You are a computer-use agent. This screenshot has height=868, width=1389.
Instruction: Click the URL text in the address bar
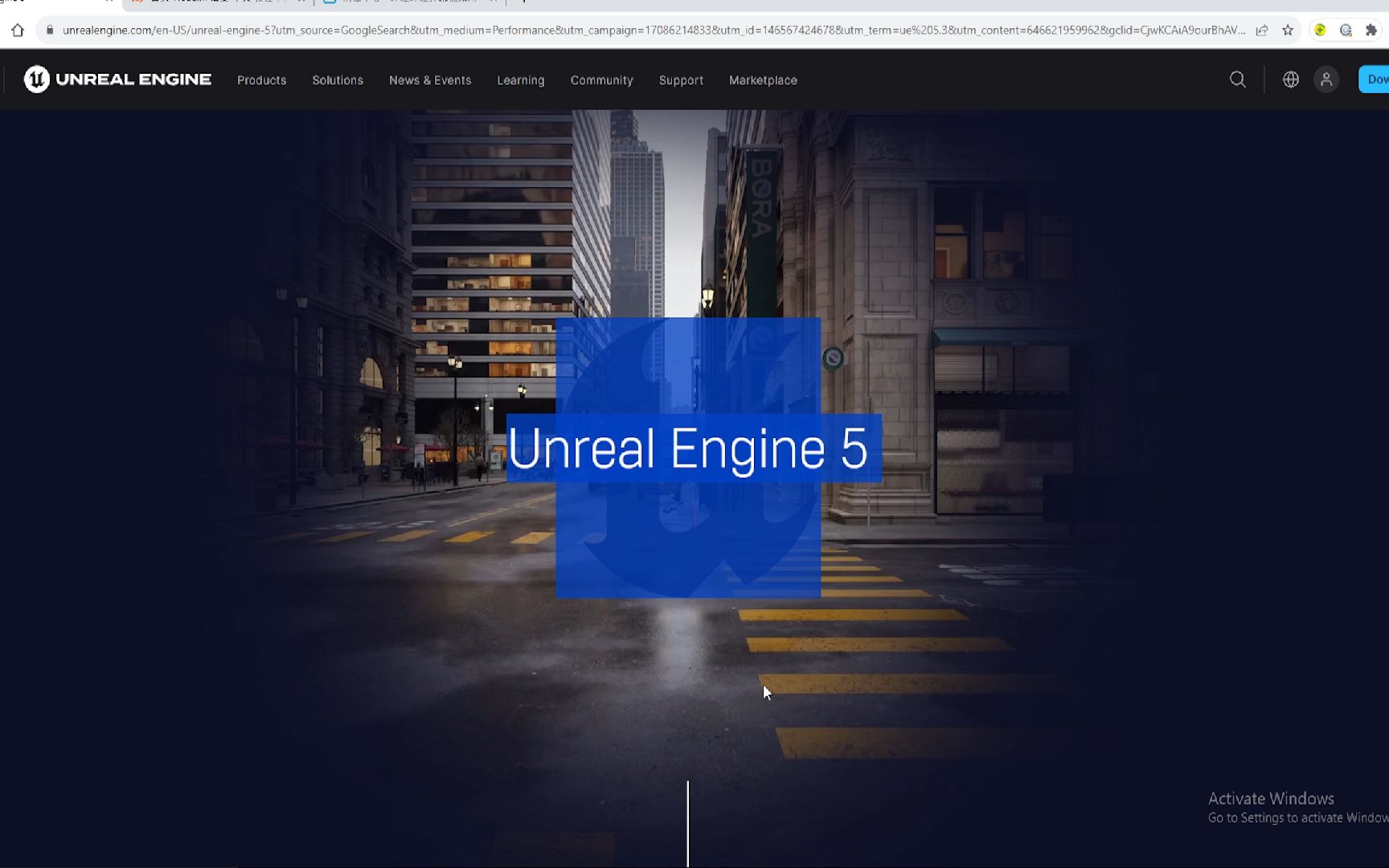654,31
